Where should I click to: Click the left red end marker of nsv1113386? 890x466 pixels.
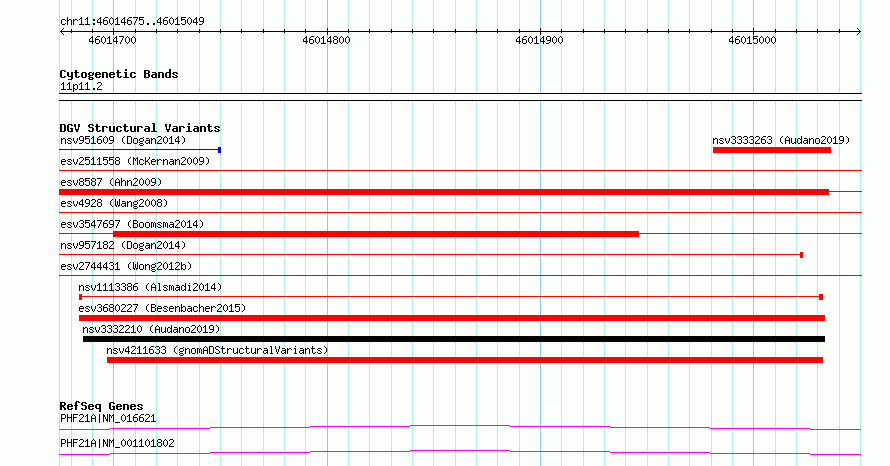tap(81, 297)
